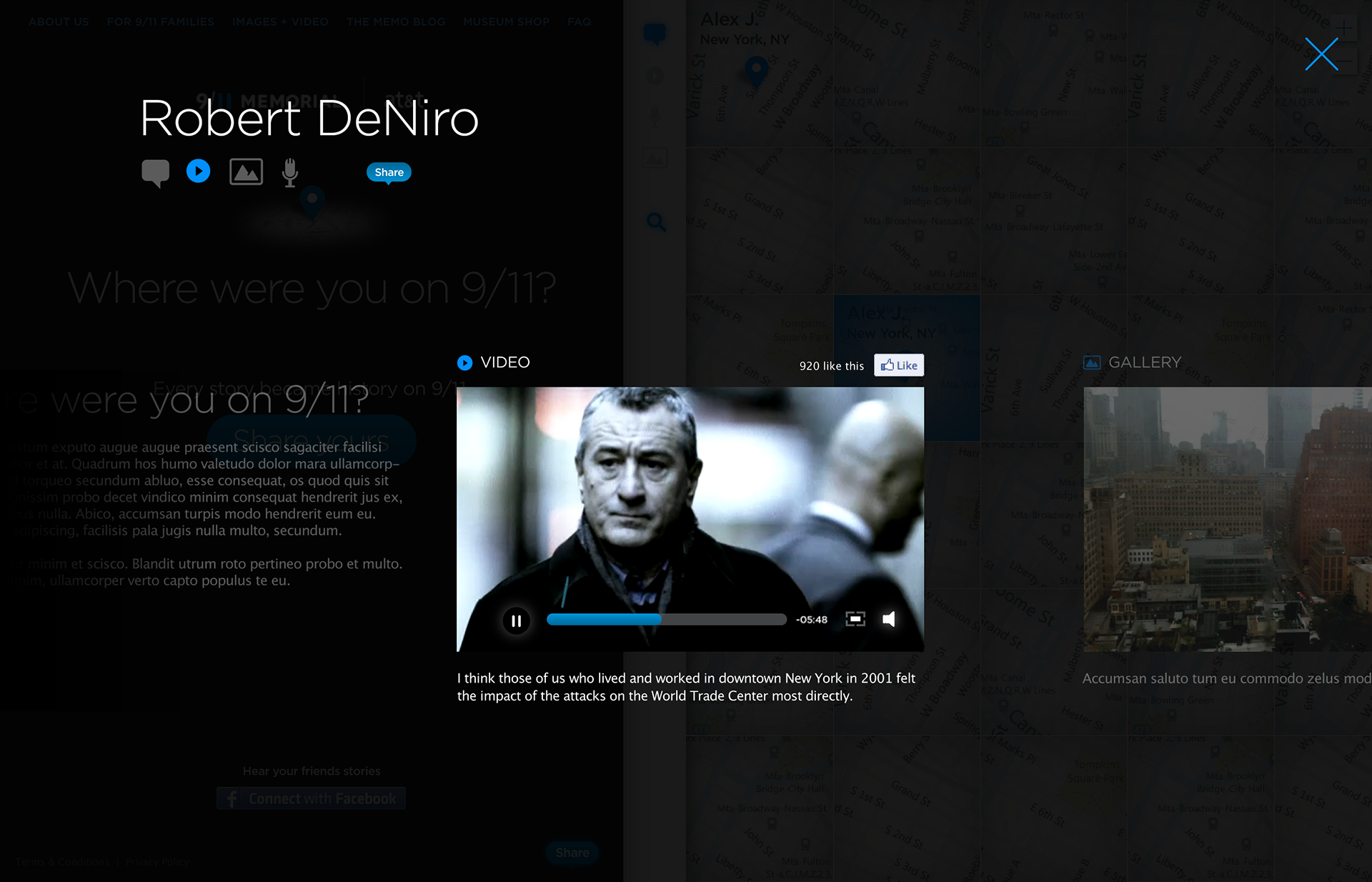Open the image gallery icon under the name
1372x882 pixels.
pos(246,172)
